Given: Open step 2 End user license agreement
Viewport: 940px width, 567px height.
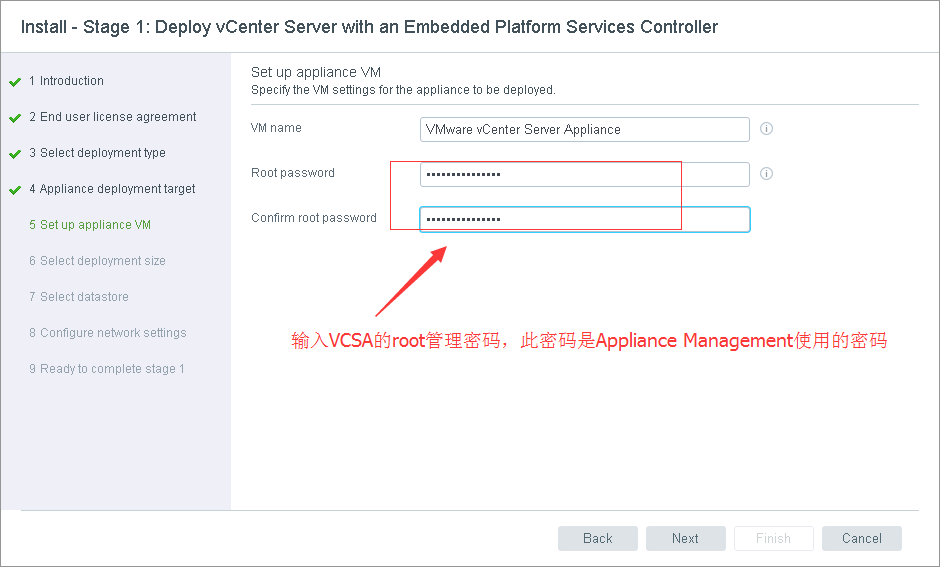Looking at the screenshot, I should (x=113, y=117).
